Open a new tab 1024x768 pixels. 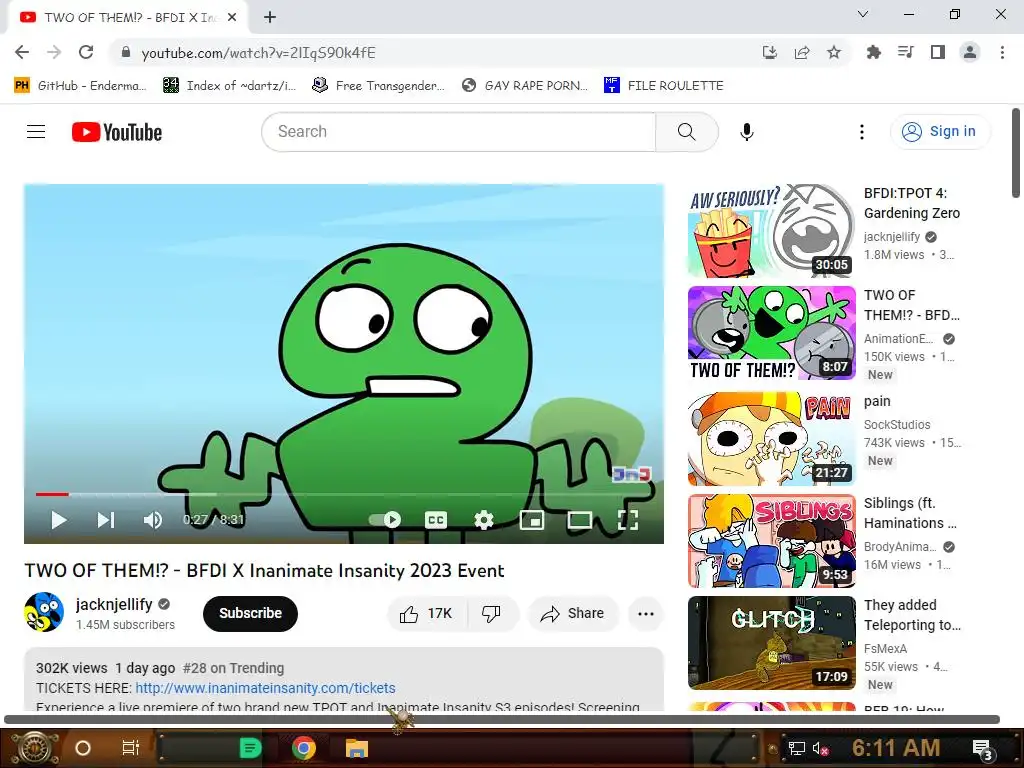tap(270, 17)
